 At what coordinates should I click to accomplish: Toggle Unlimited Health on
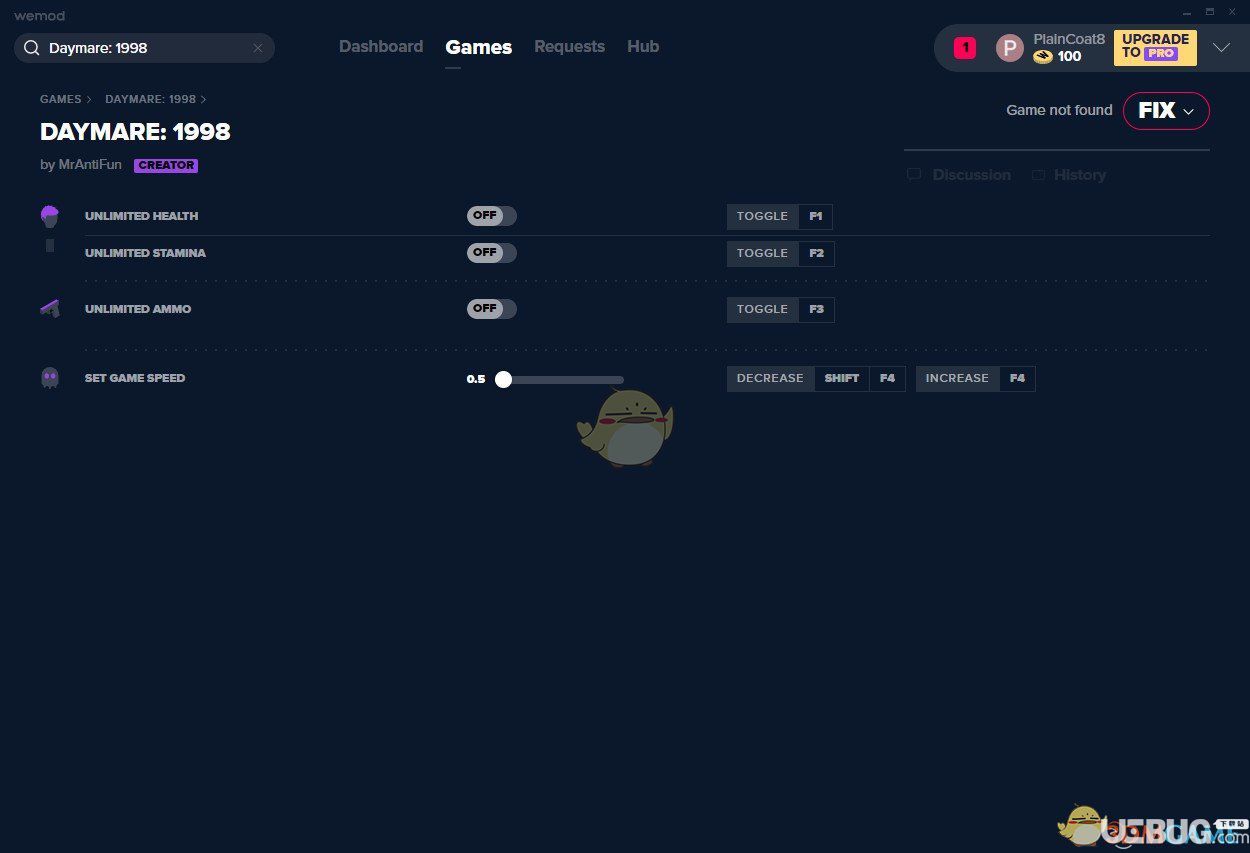[x=492, y=216]
